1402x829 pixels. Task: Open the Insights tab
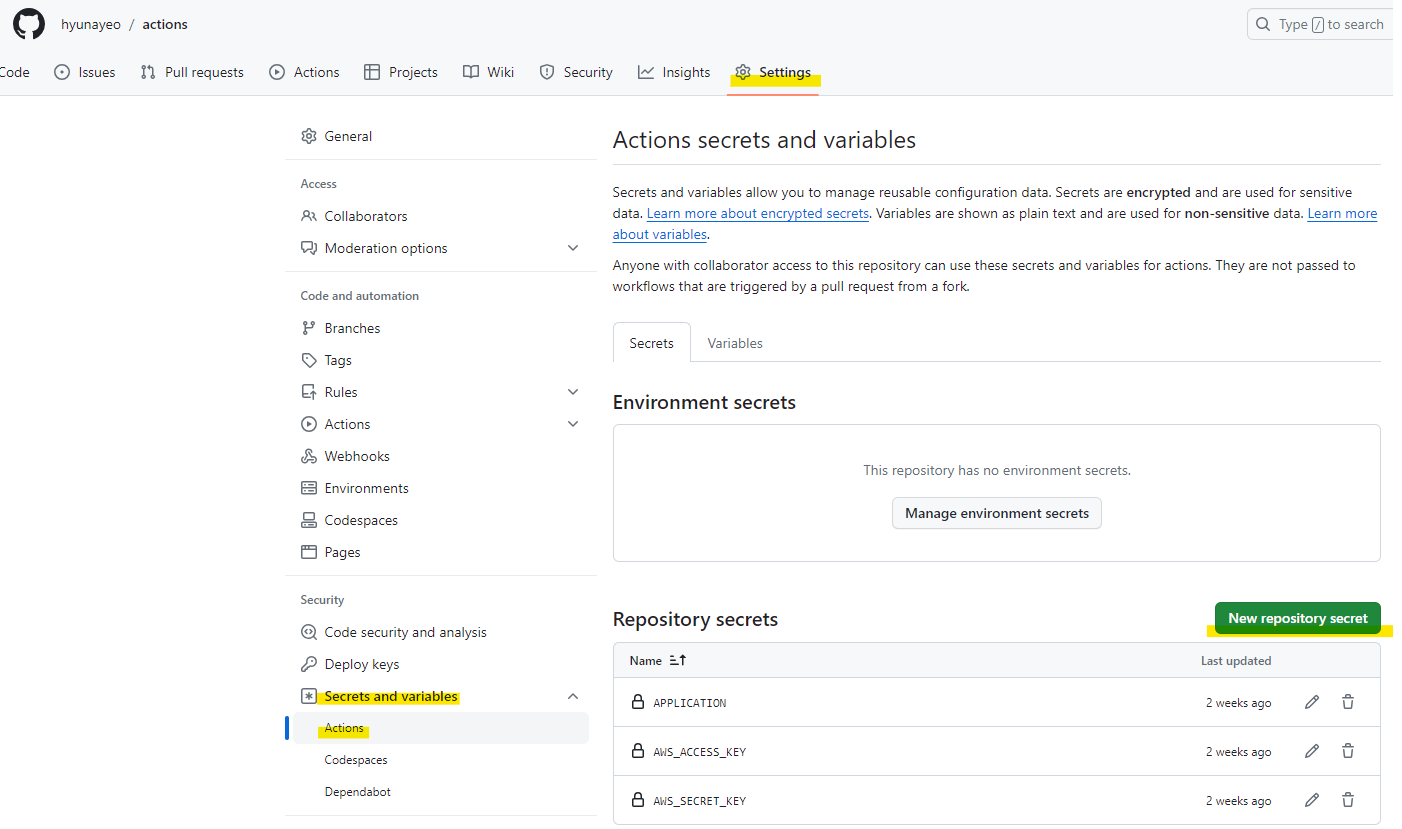(674, 72)
